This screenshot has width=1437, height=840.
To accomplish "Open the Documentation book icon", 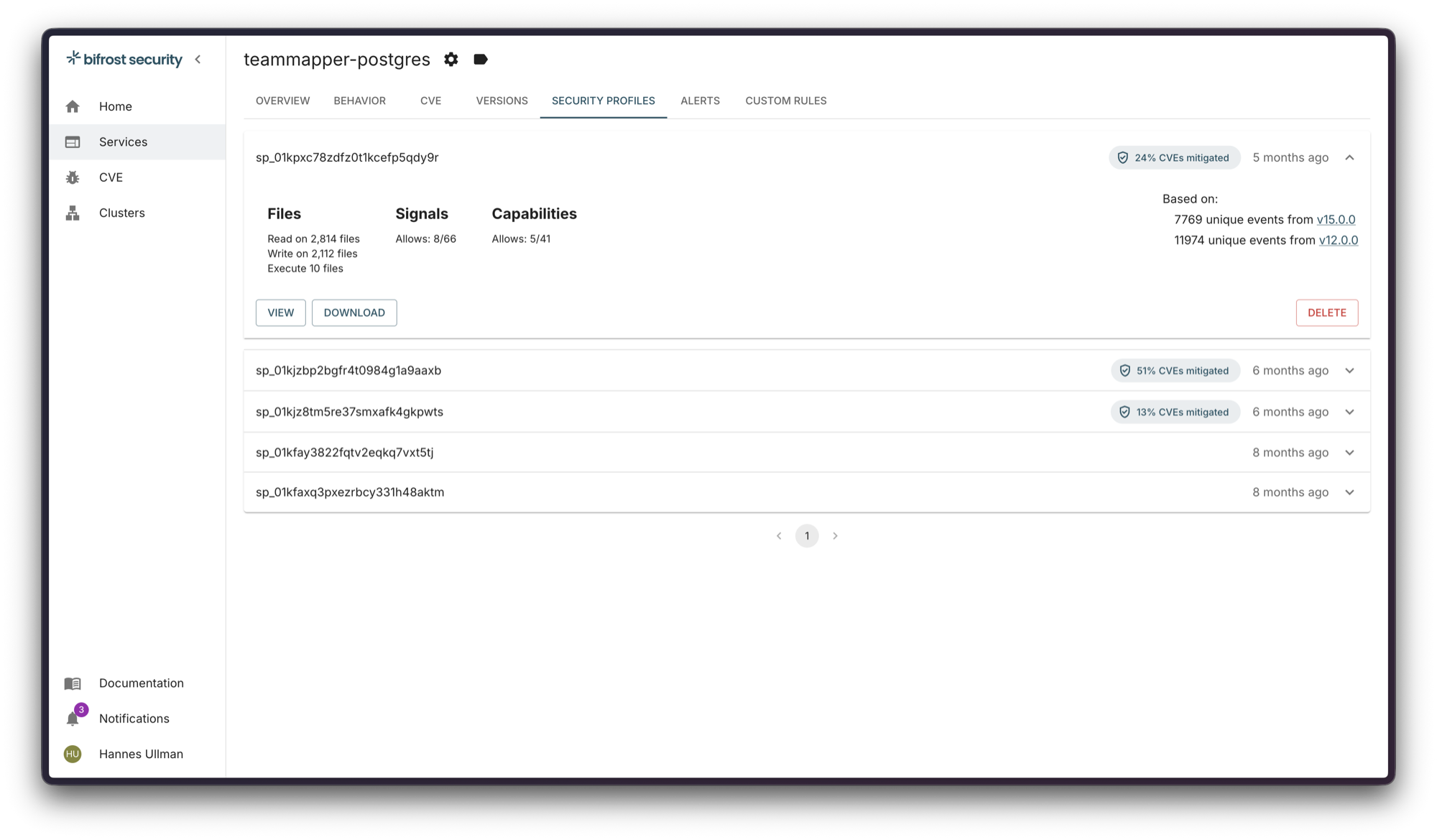I will click(73, 683).
